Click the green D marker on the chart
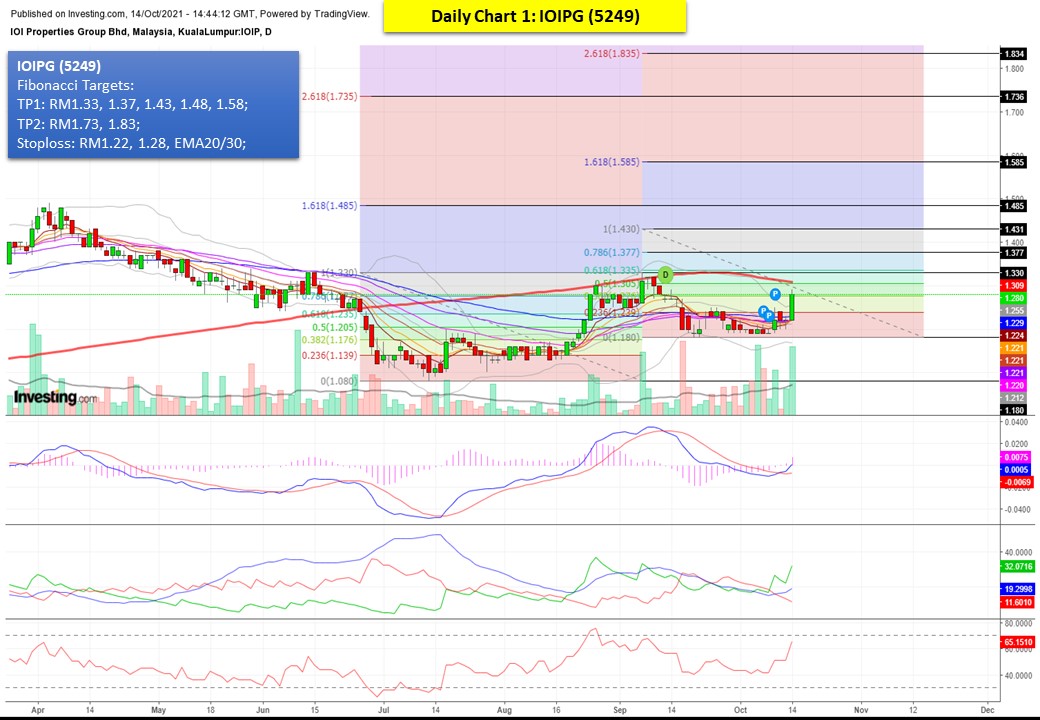Viewport: 1040px width, 720px height. tap(665, 274)
